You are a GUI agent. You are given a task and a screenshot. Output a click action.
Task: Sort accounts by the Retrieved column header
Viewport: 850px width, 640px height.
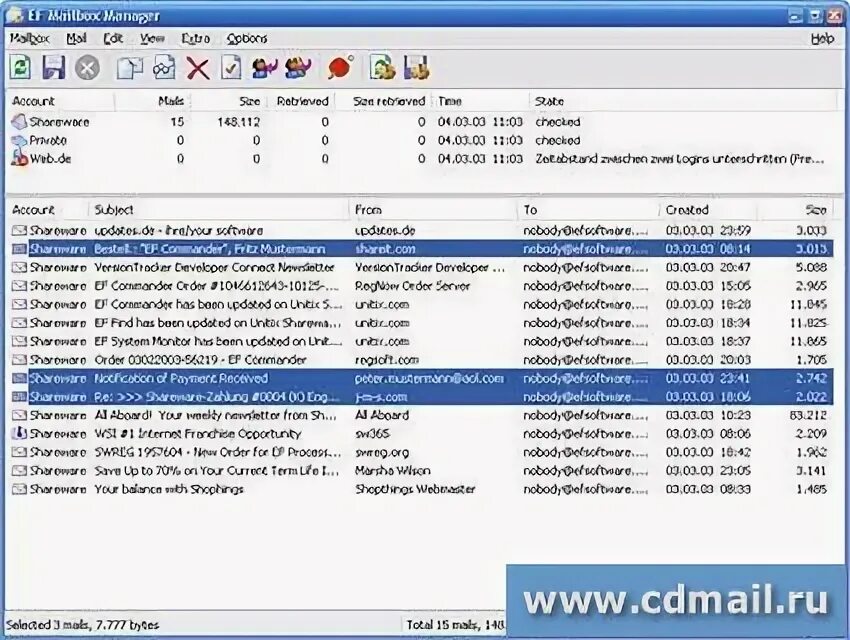(301, 101)
